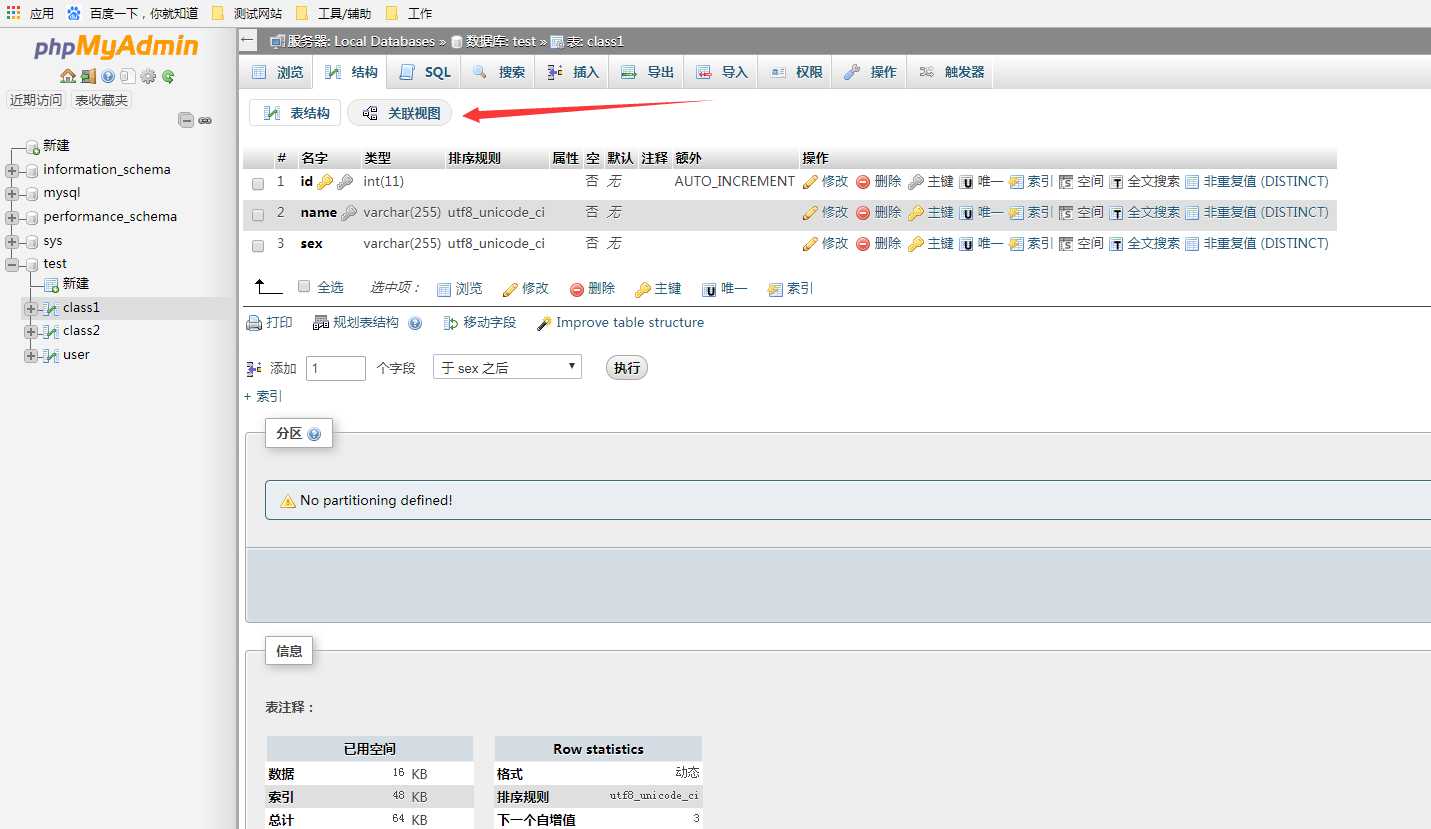Click the back arrow beside server breadcrumb
Viewport: 1431px width, 829px height.
click(x=248, y=41)
